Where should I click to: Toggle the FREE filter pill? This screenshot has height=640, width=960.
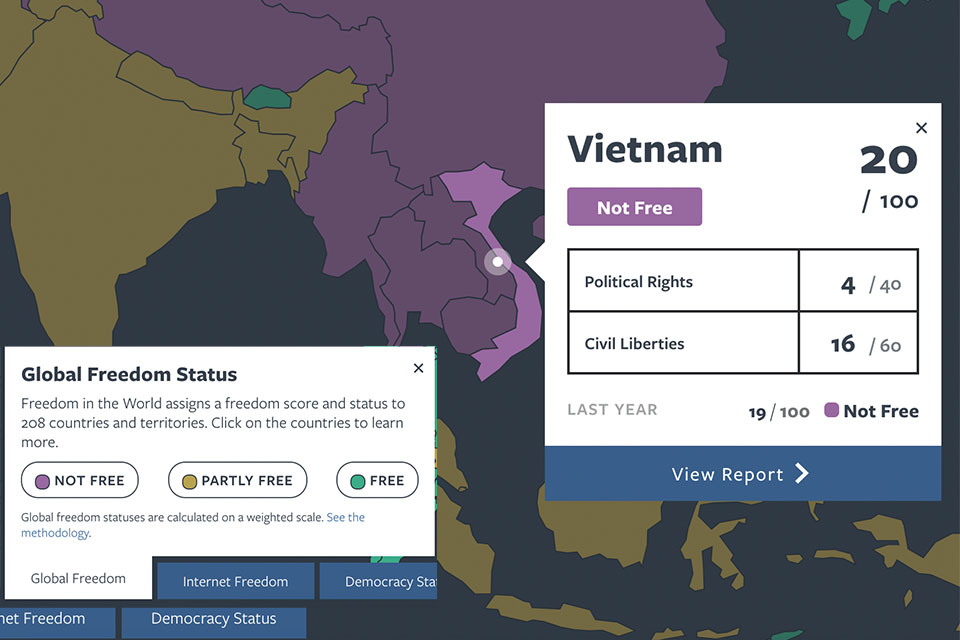377,481
